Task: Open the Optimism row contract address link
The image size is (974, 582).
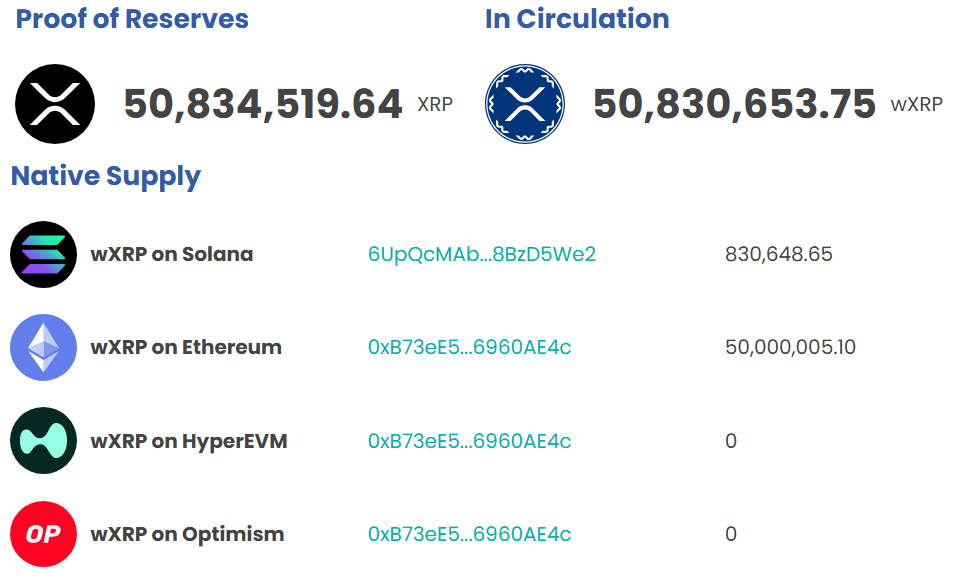Action: coord(470,534)
